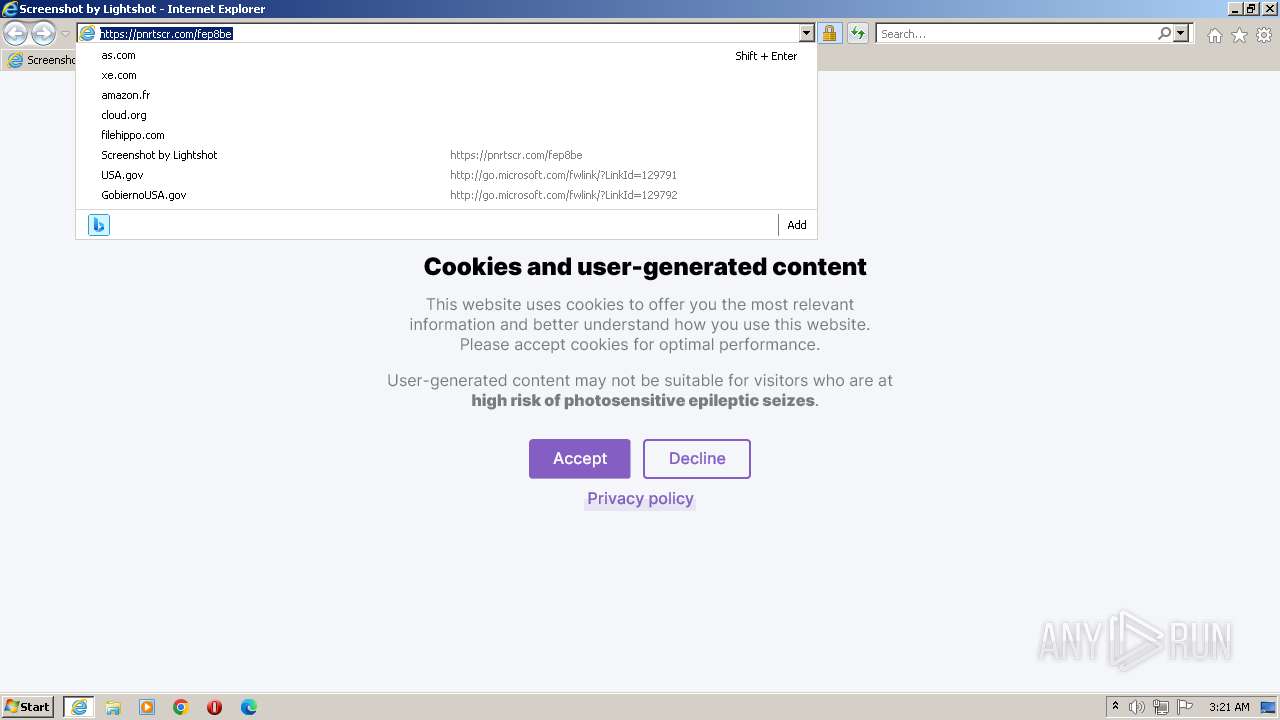Select the Screenshot by Lightshot history entry
This screenshot has height=720, width=1280.
(x=446, y=155)
